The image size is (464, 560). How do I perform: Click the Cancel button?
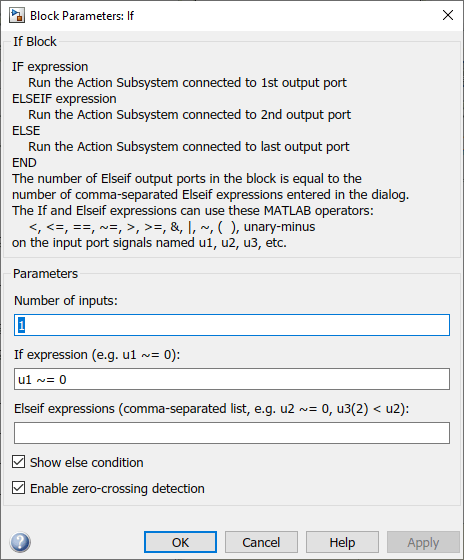pyautogui.click(x=261, y=542)
